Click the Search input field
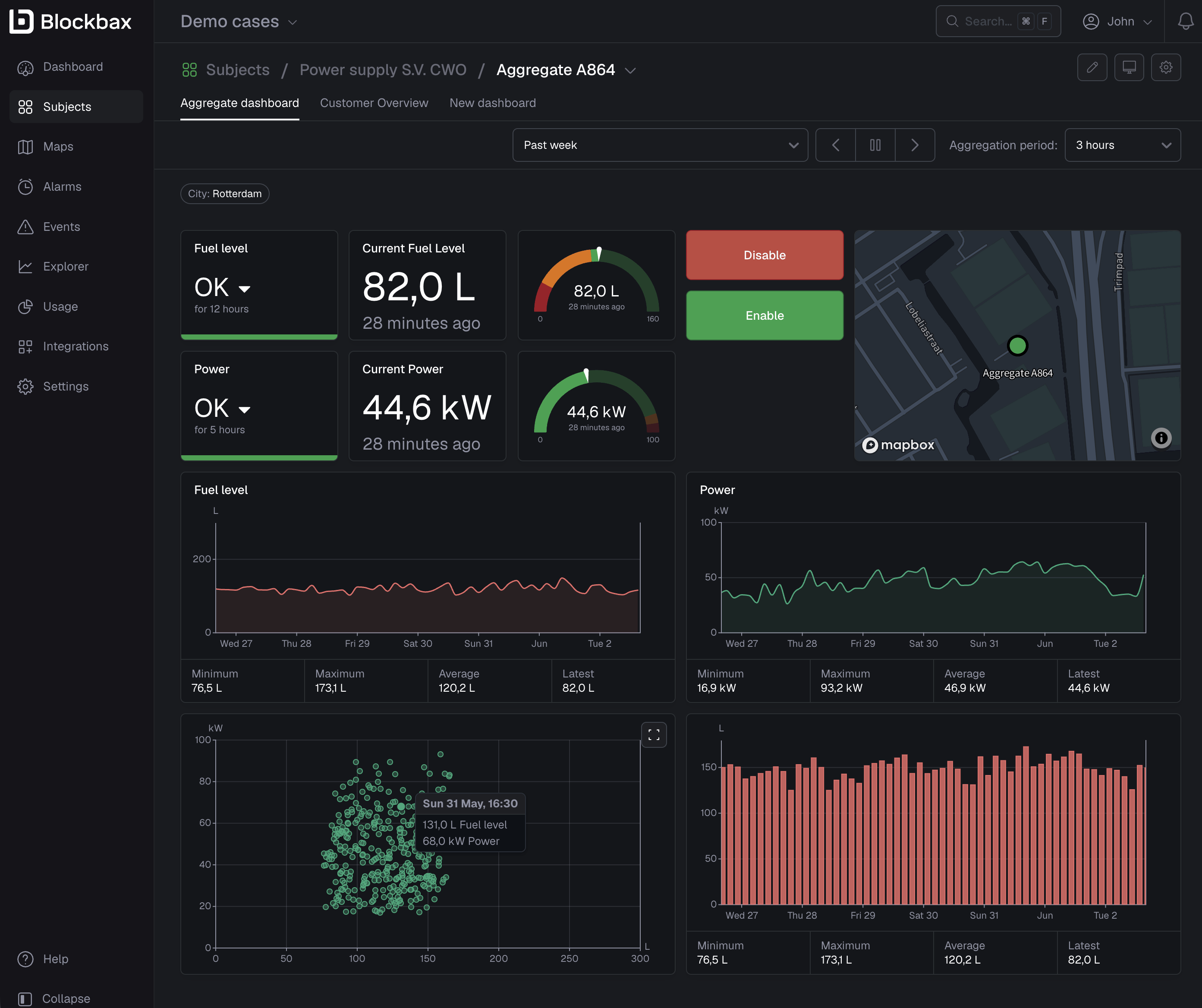This screenshot has width=1202, height=1008. pyautogui.click(x=997, y=21)
